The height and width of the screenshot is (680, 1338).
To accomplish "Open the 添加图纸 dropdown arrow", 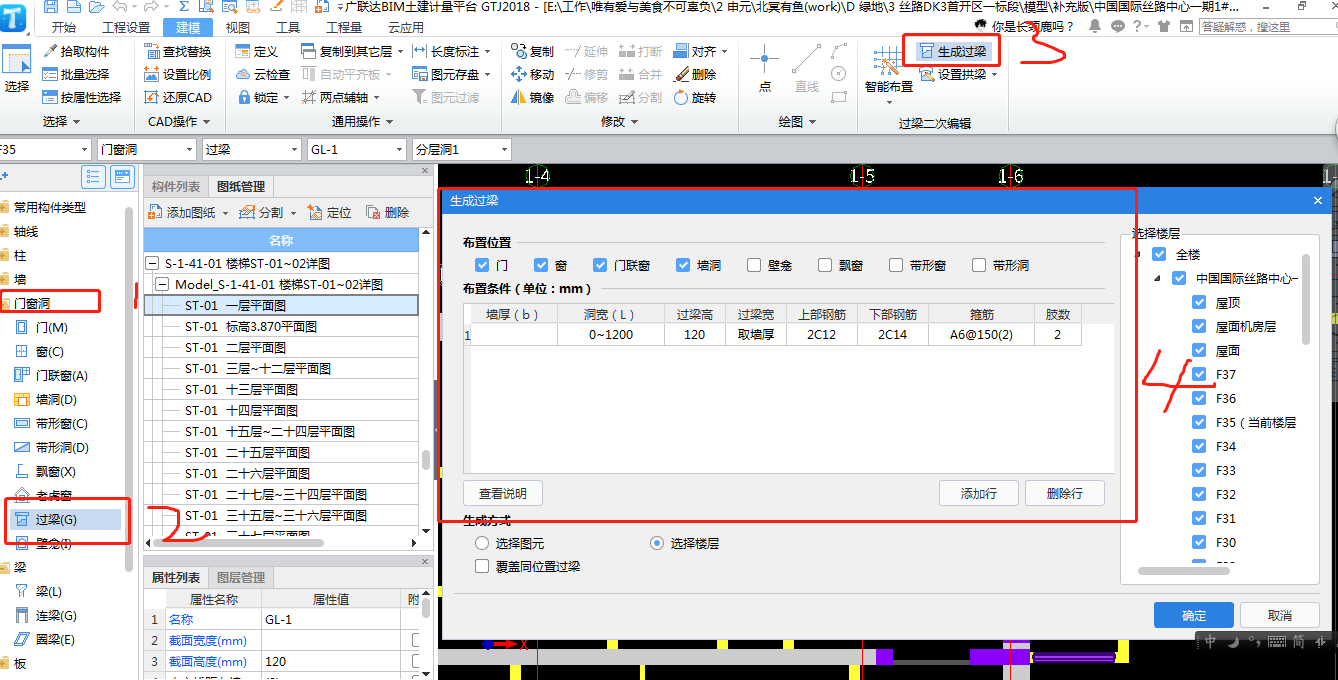I will coord(225,213).
